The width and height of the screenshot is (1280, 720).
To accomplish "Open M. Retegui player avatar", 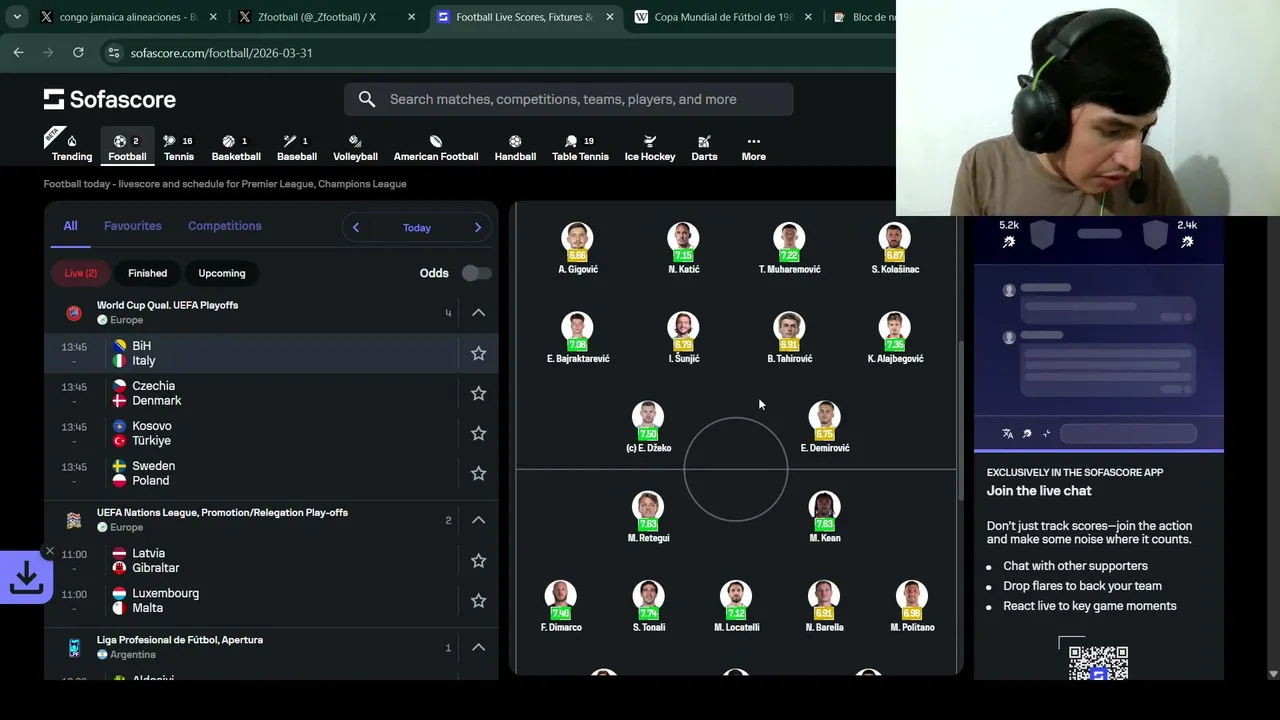I will [648, 507].
